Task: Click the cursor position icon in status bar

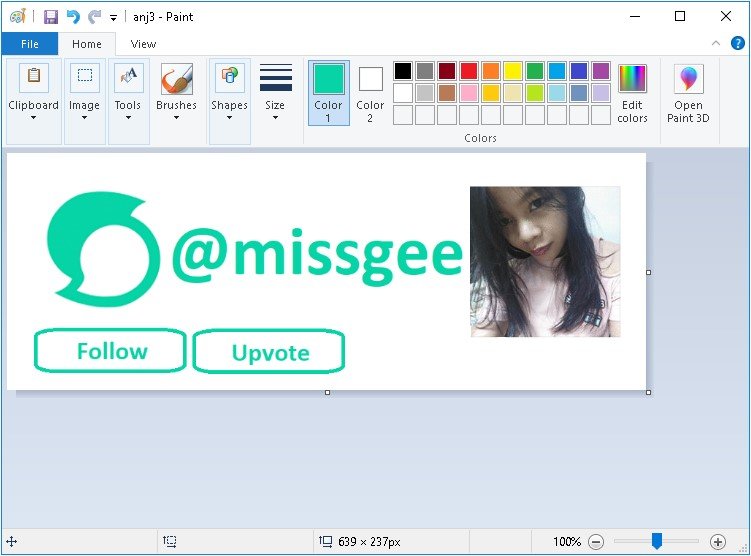Action: click(x=11, y=542)
